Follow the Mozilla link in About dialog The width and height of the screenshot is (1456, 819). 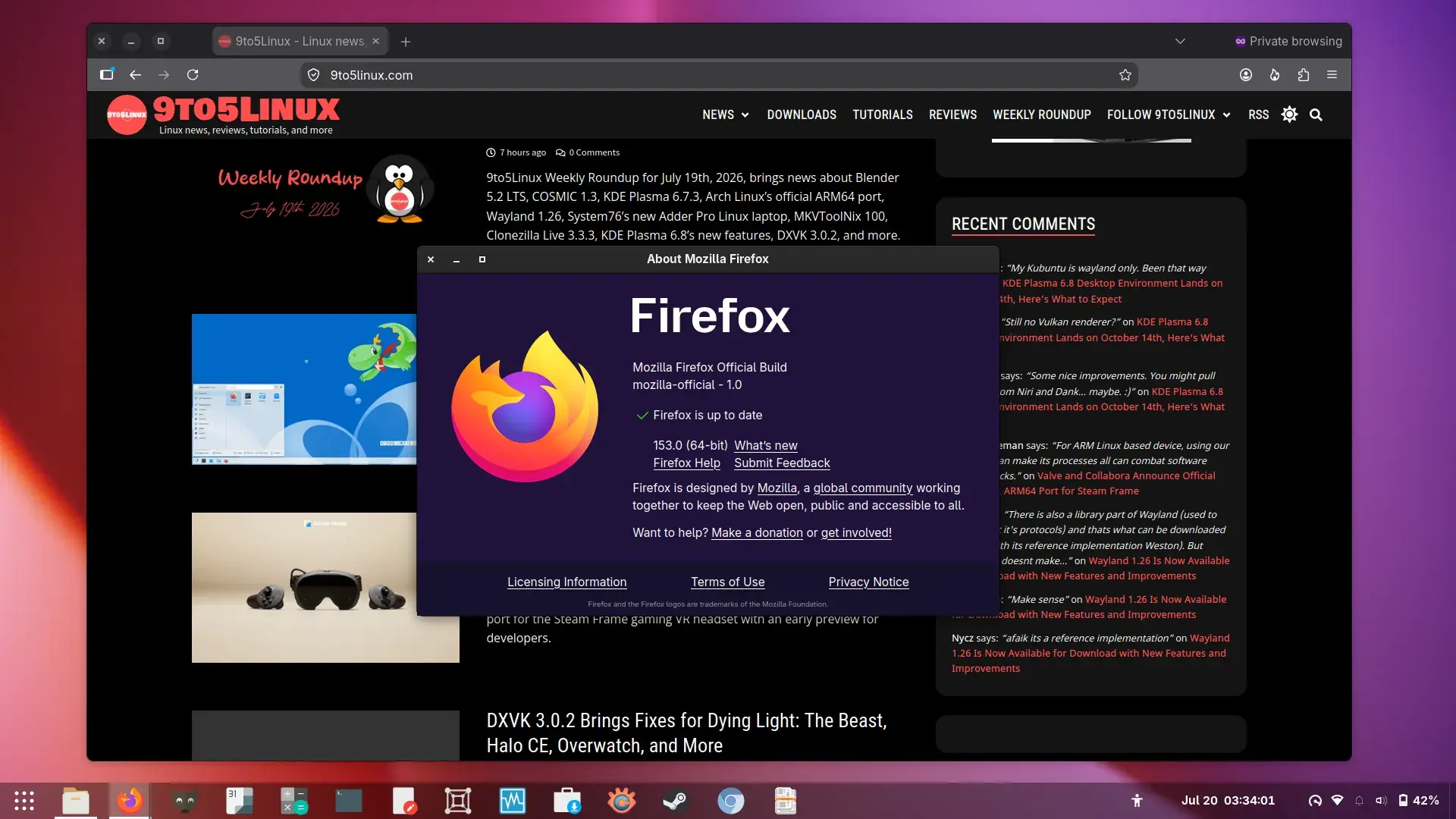(x=777, y=488)
